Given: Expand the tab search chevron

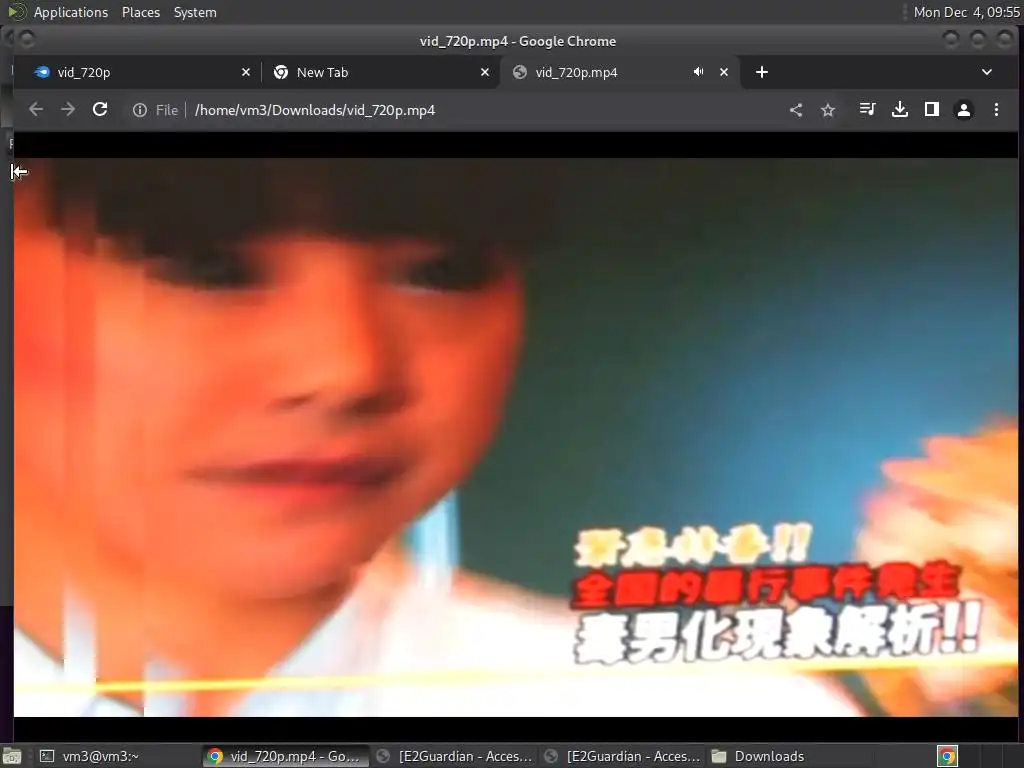Looking at the screenshot, I should [987, 72].
